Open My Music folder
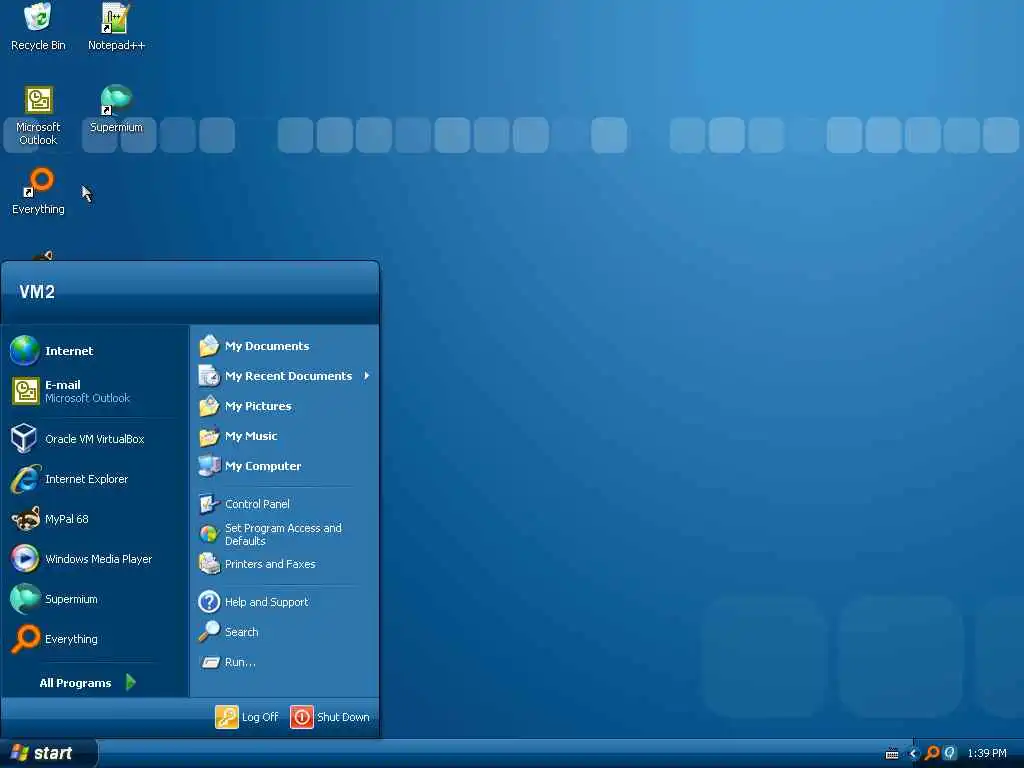 284,436
